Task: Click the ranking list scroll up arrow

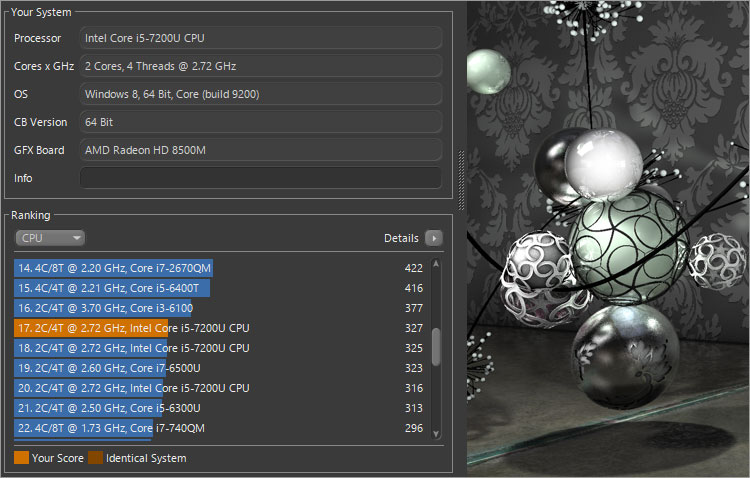Action: (x=436, y=264)
